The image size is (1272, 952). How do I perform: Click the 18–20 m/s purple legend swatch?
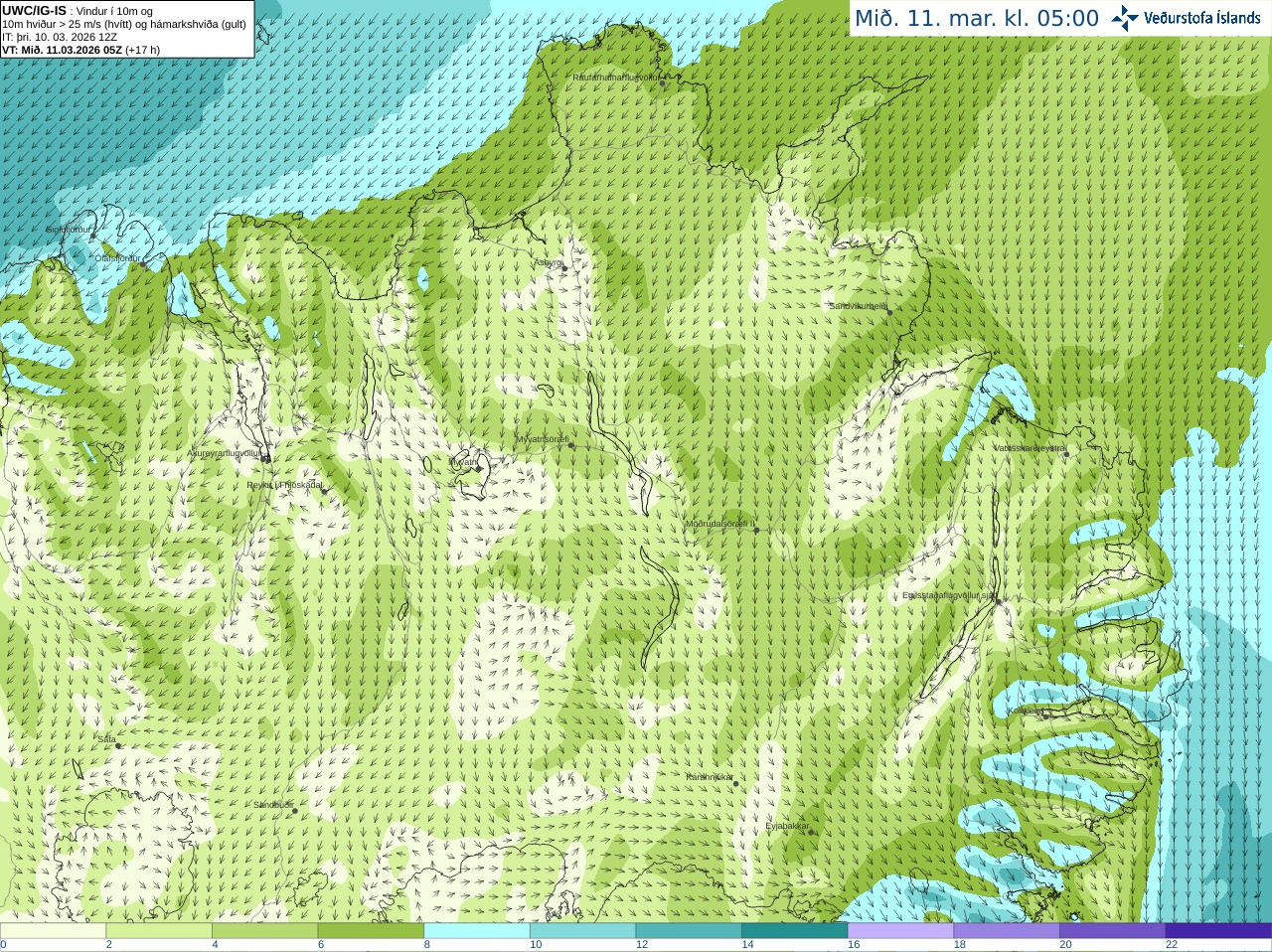pyautogui.click(x=1007, y=930)
